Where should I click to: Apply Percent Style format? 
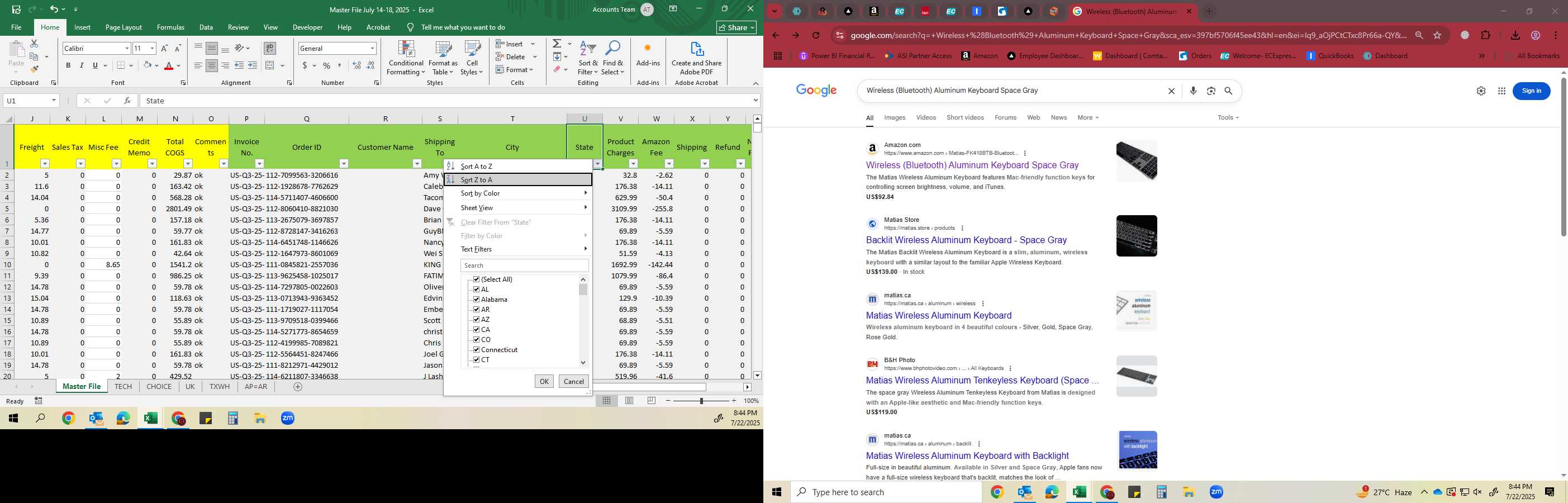click(327, 65)
